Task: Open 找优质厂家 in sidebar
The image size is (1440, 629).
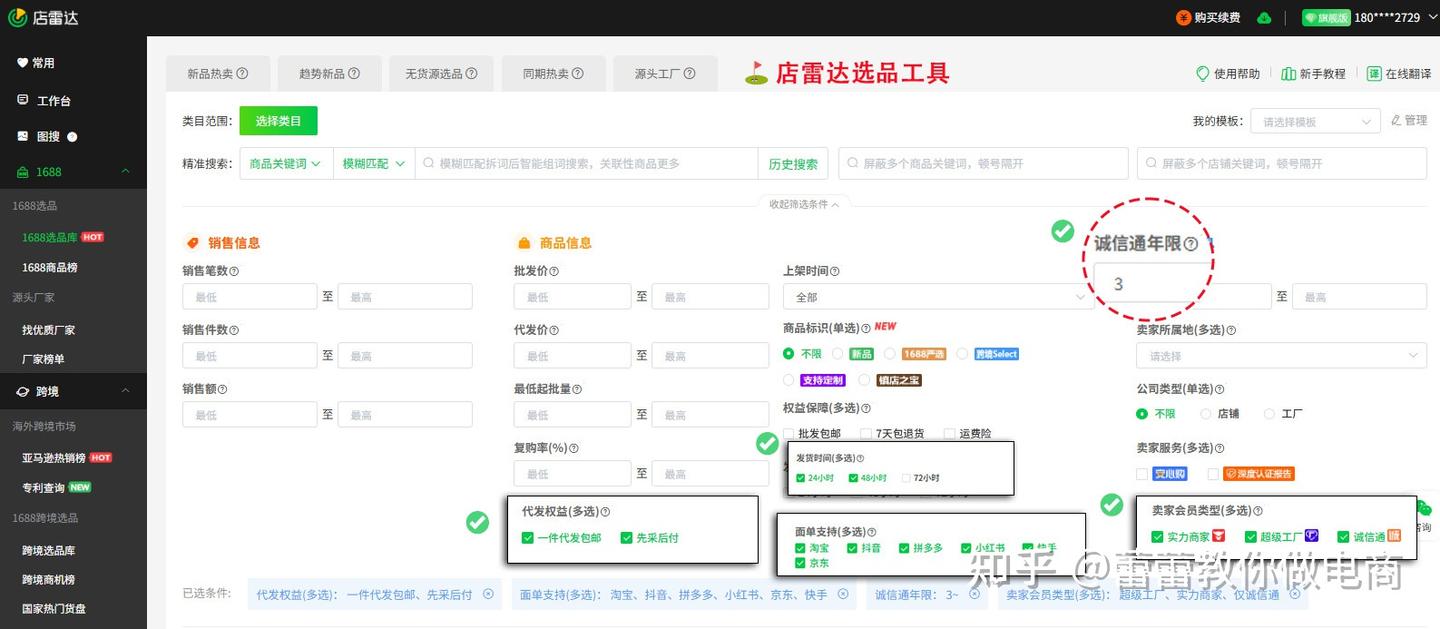Action: (x=49, y=330)
